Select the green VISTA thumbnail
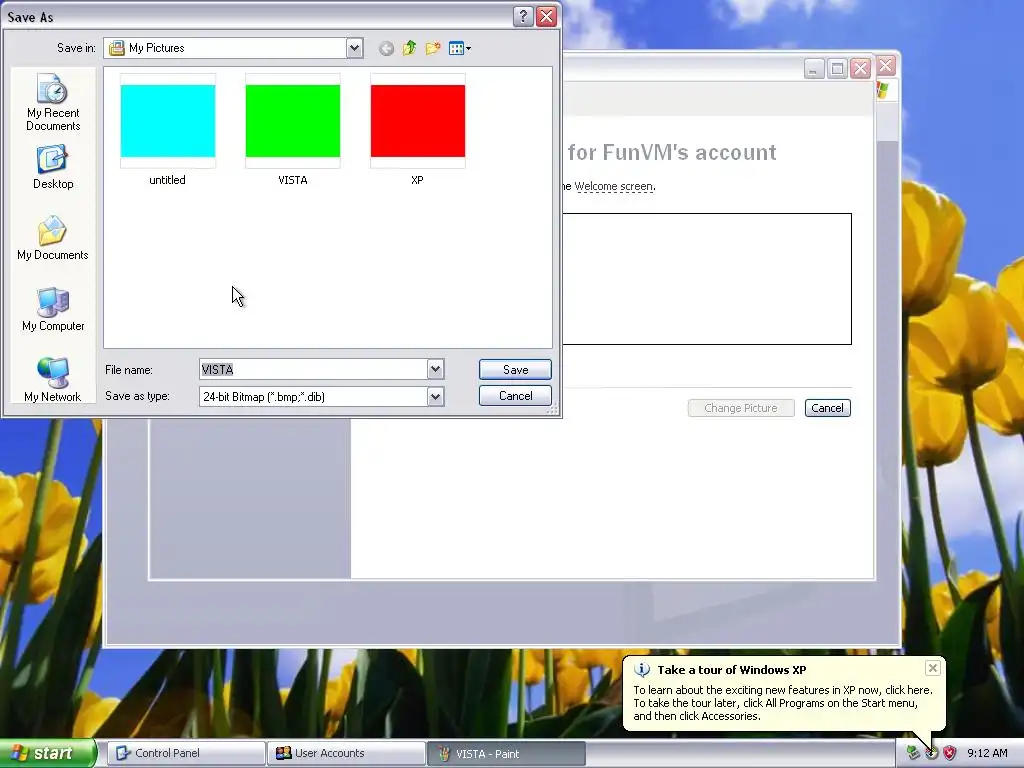 (293, 121)
